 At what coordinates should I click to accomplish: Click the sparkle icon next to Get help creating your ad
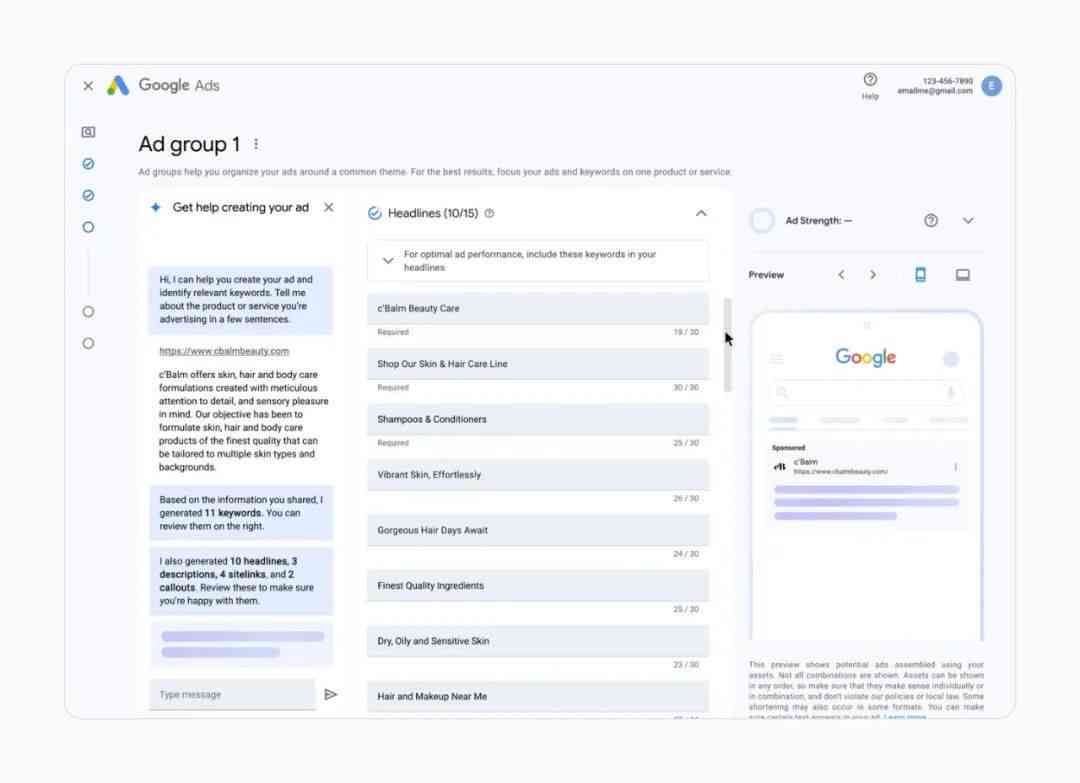tap(156, 207)
